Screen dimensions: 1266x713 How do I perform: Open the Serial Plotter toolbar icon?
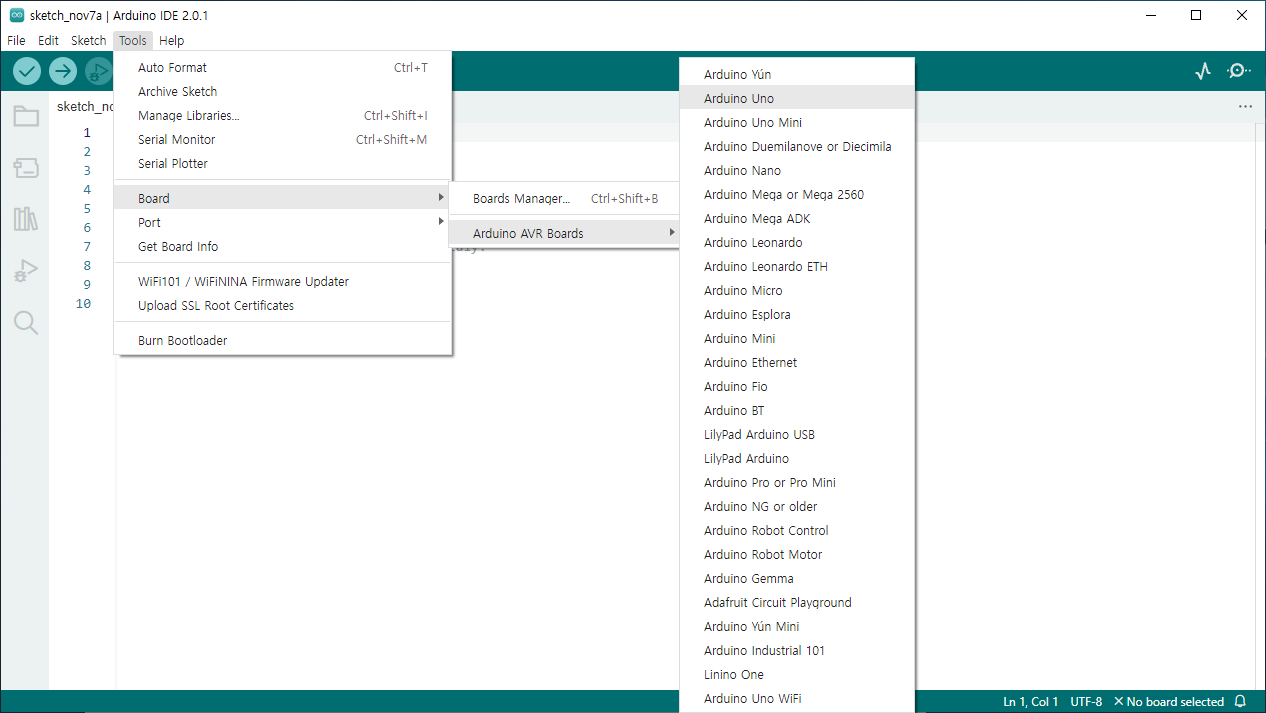tap(1203, 71)
